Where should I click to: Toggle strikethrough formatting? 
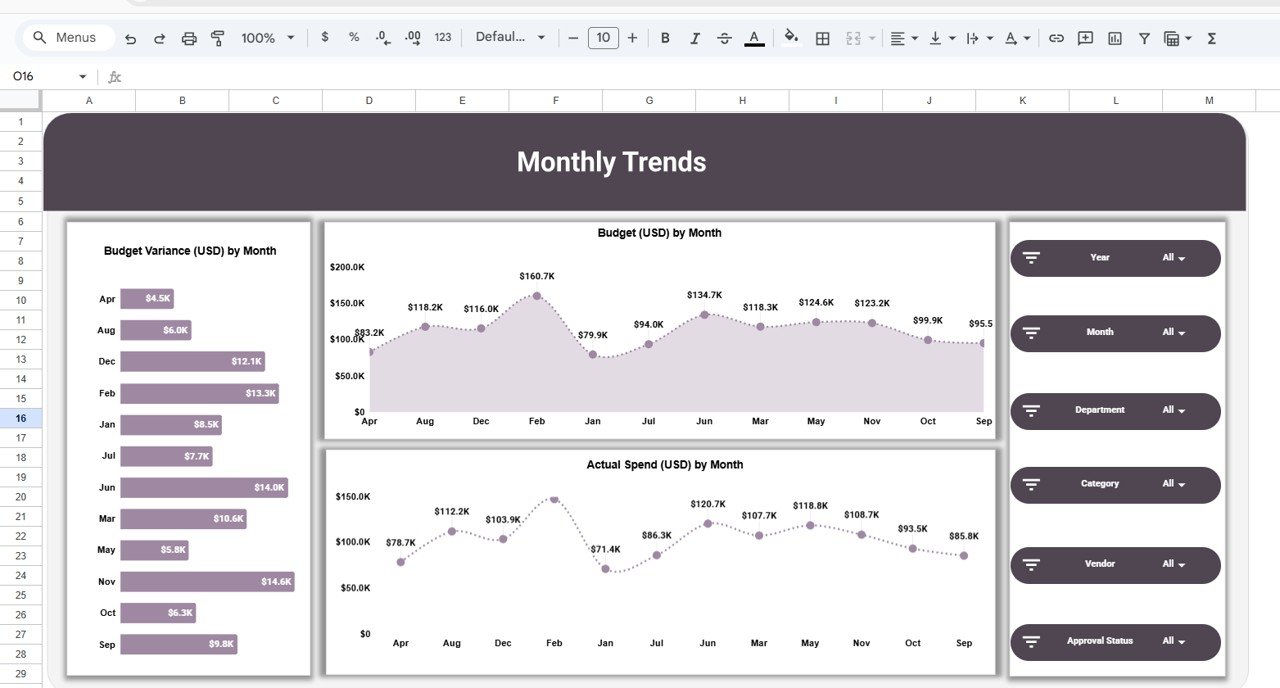(x=724, y=37)
